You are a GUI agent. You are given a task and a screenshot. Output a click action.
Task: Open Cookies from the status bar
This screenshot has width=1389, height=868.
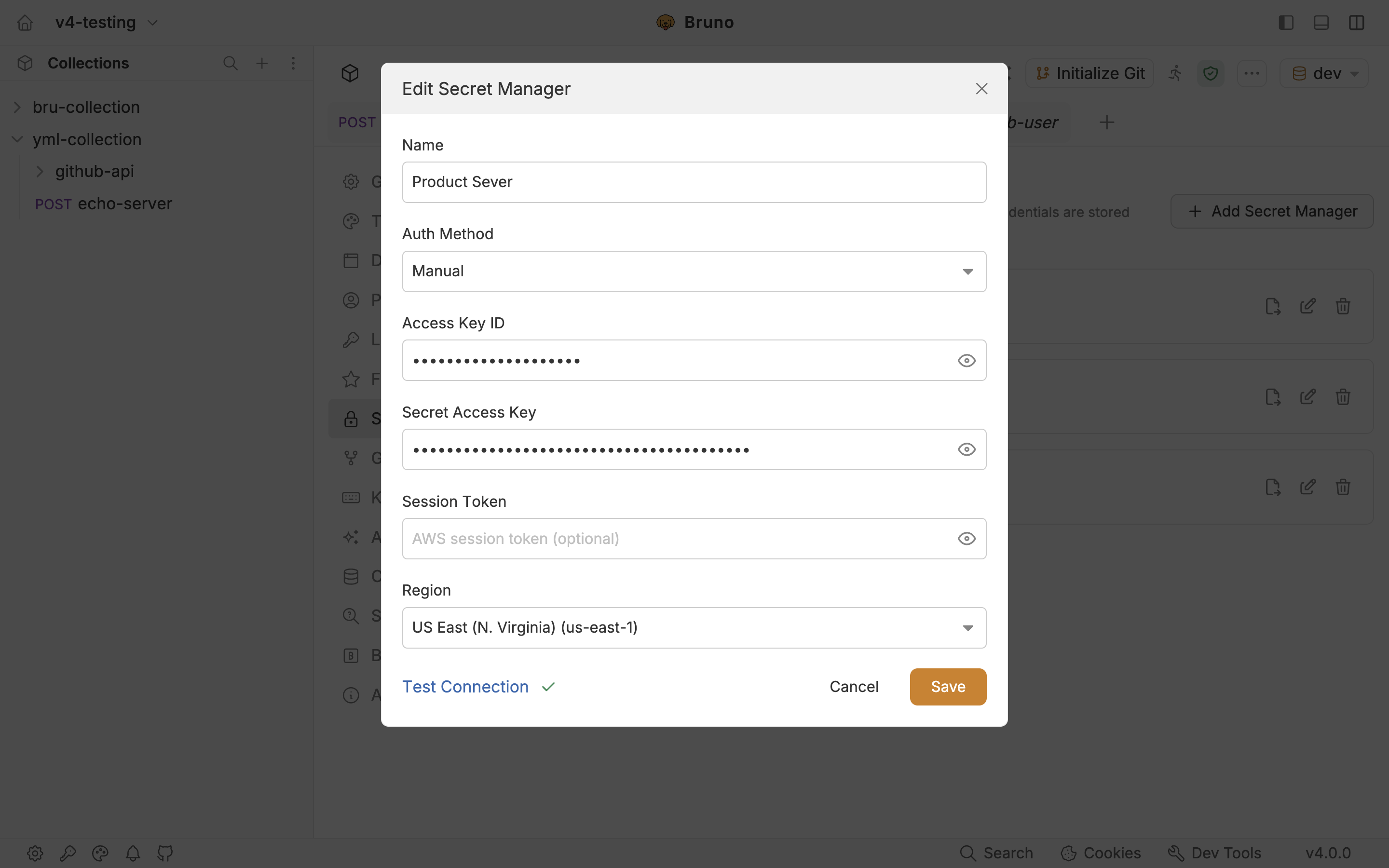click(1100, 853)
